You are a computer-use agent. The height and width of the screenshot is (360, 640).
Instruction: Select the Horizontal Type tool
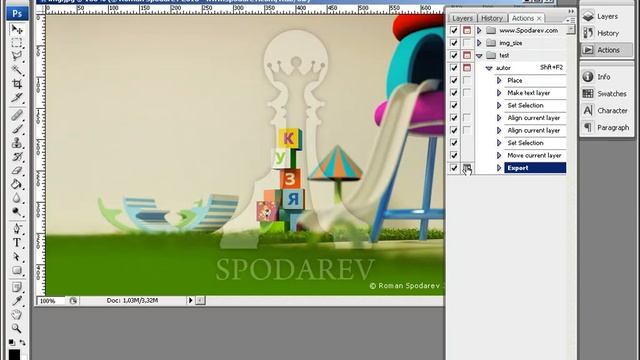pos(17,243)
